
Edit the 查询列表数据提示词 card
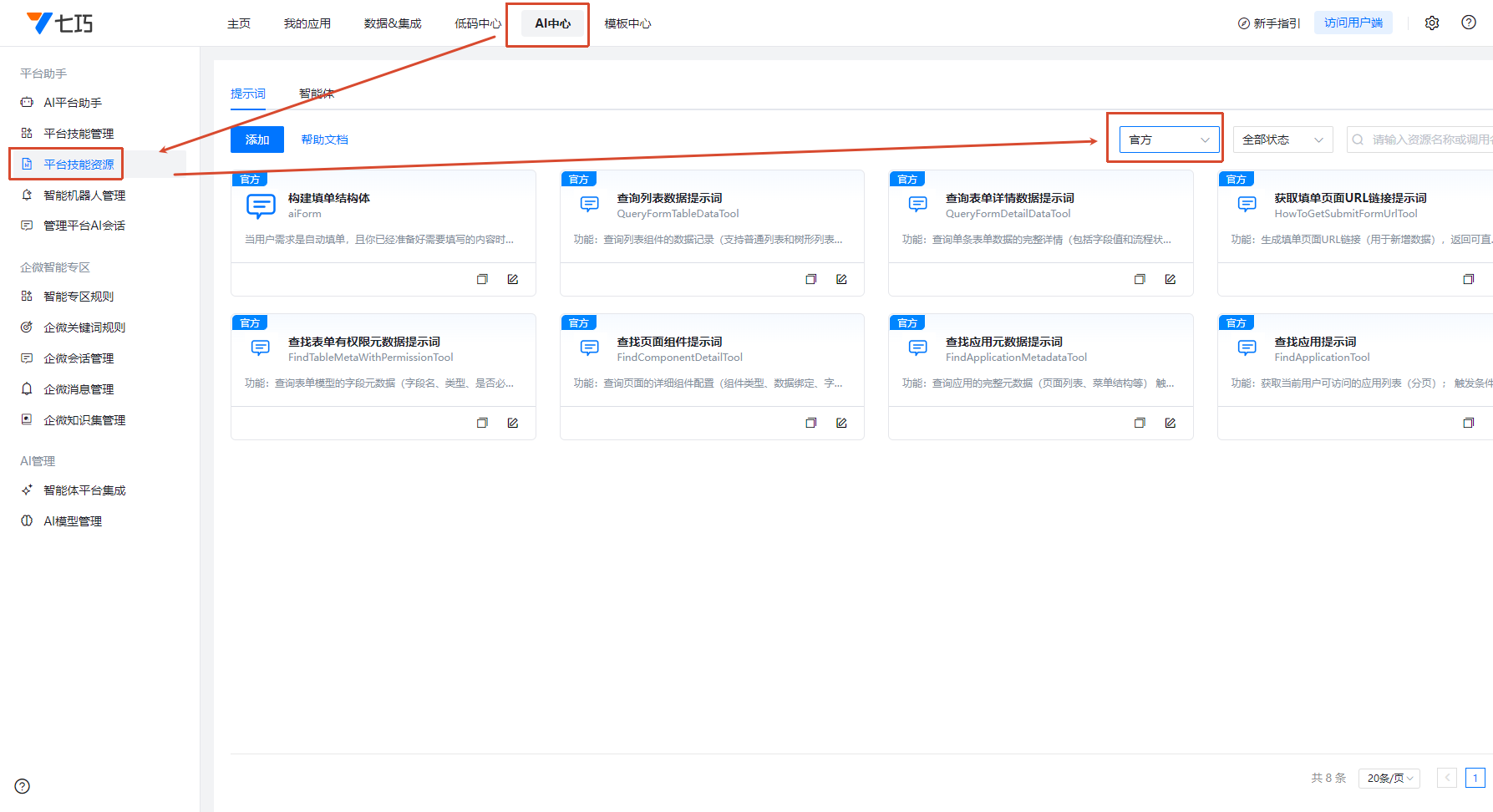841,279
